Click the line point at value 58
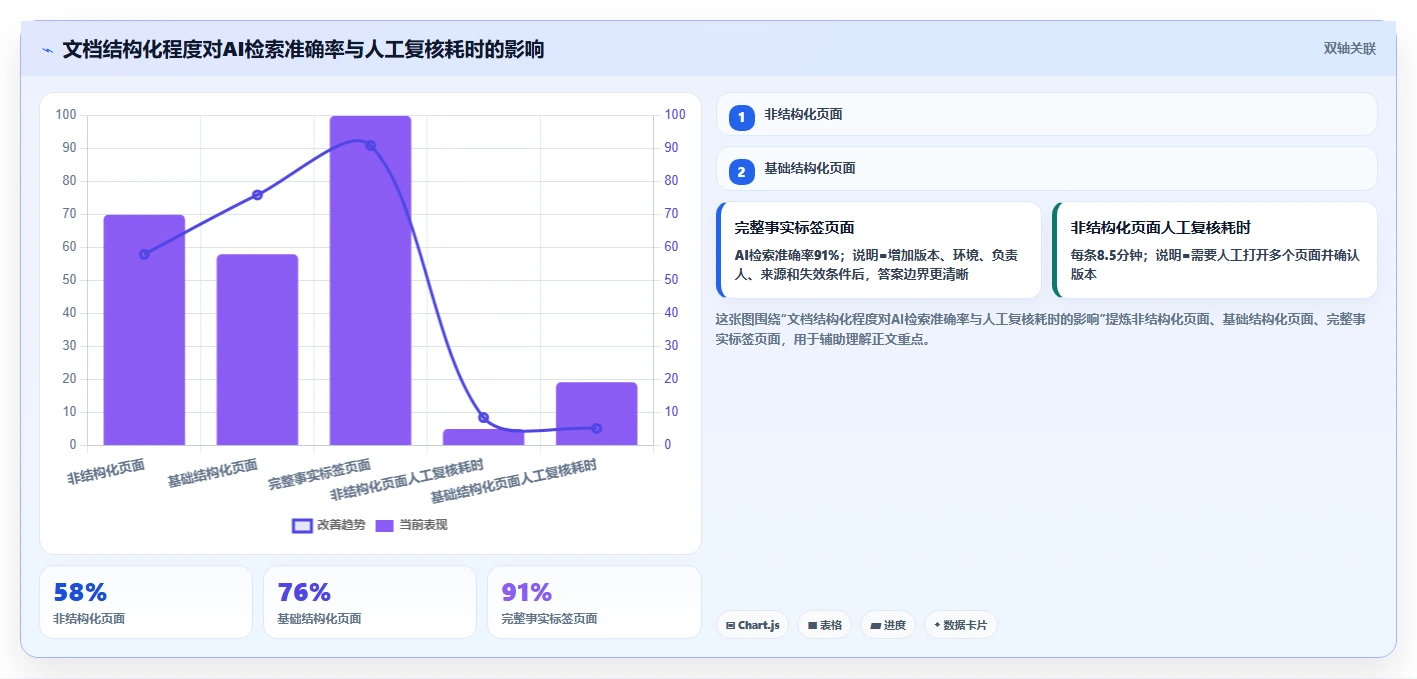 (144, 254)
